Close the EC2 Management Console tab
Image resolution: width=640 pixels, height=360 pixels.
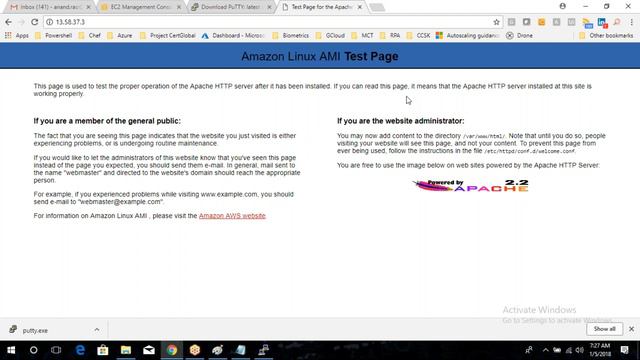179,7
